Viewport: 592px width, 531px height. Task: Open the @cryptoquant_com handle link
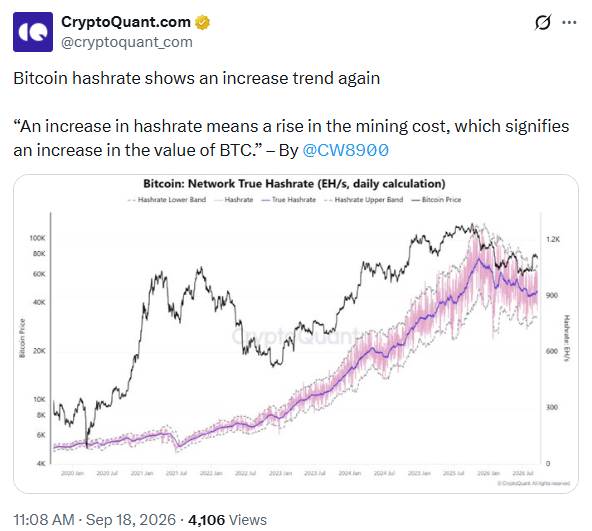[x=127, y=42]
